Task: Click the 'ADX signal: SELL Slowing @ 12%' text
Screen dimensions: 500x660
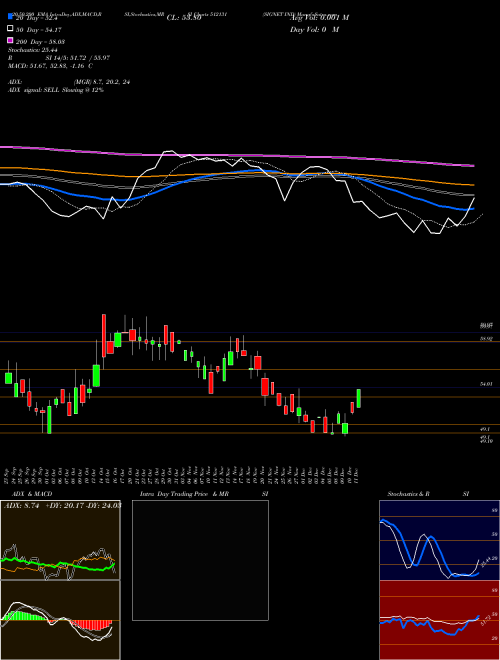Action: tap(56, 90)
